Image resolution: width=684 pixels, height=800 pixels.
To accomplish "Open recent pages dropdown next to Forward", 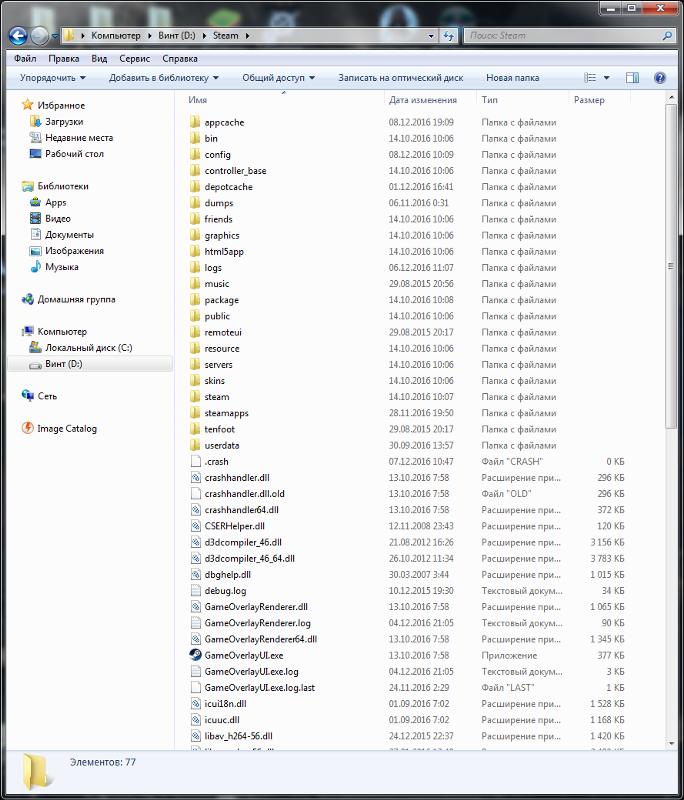I will click(55, 36).
